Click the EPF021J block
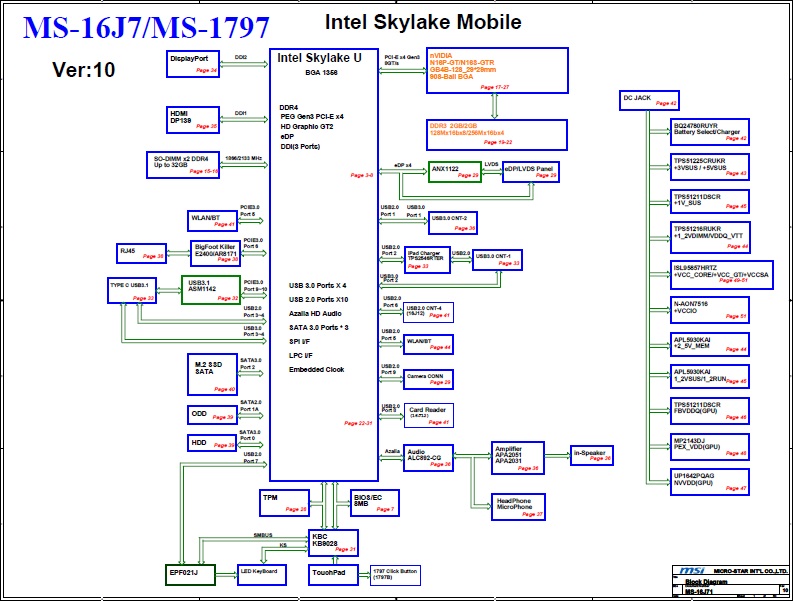The height and width of the screenshot is (601, 793). (x=191, y=575)
